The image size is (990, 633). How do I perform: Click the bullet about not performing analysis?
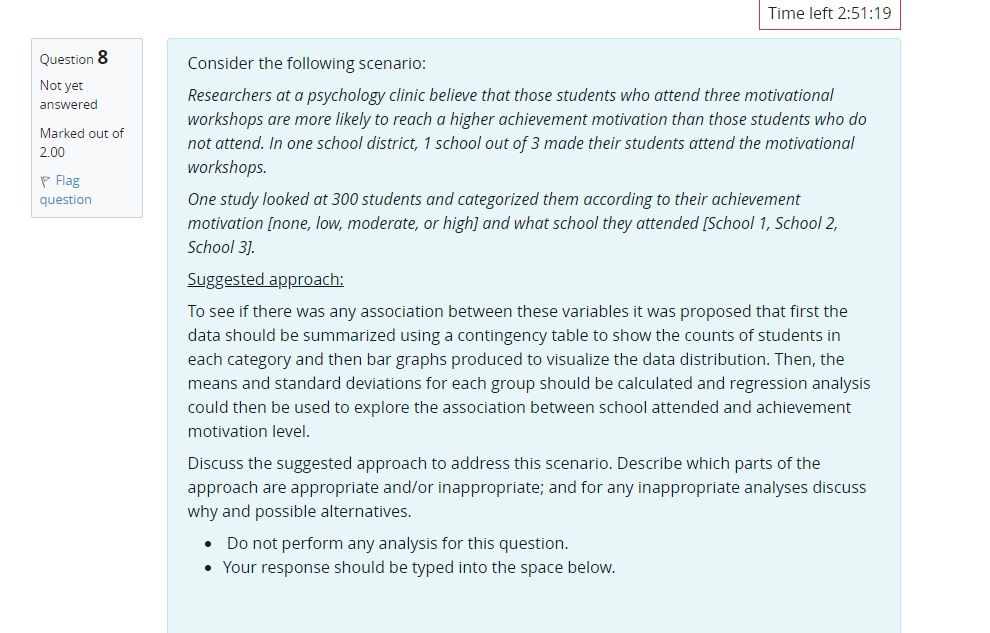pyautogui.click(x=397, y=543)
